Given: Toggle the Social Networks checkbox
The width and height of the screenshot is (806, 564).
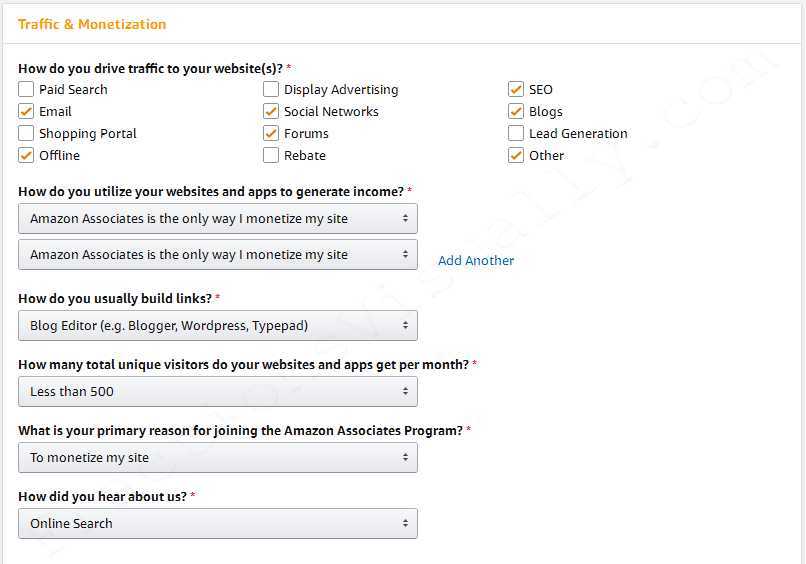Looking at the screenshot, I should pos(271,112).
